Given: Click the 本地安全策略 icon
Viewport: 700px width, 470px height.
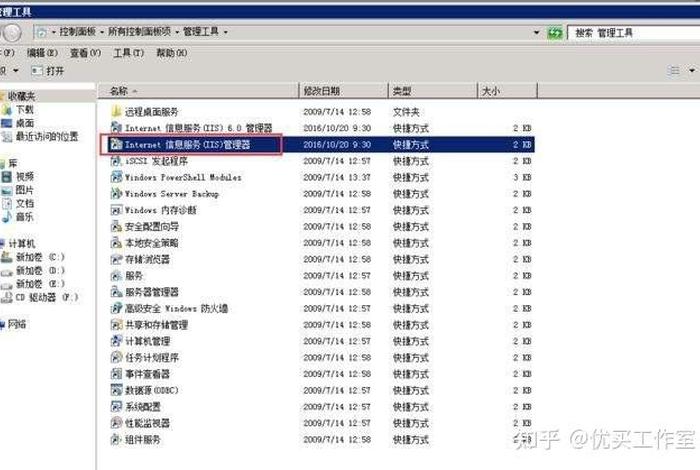Looking at the screenshot, I should tap(116, 243).
